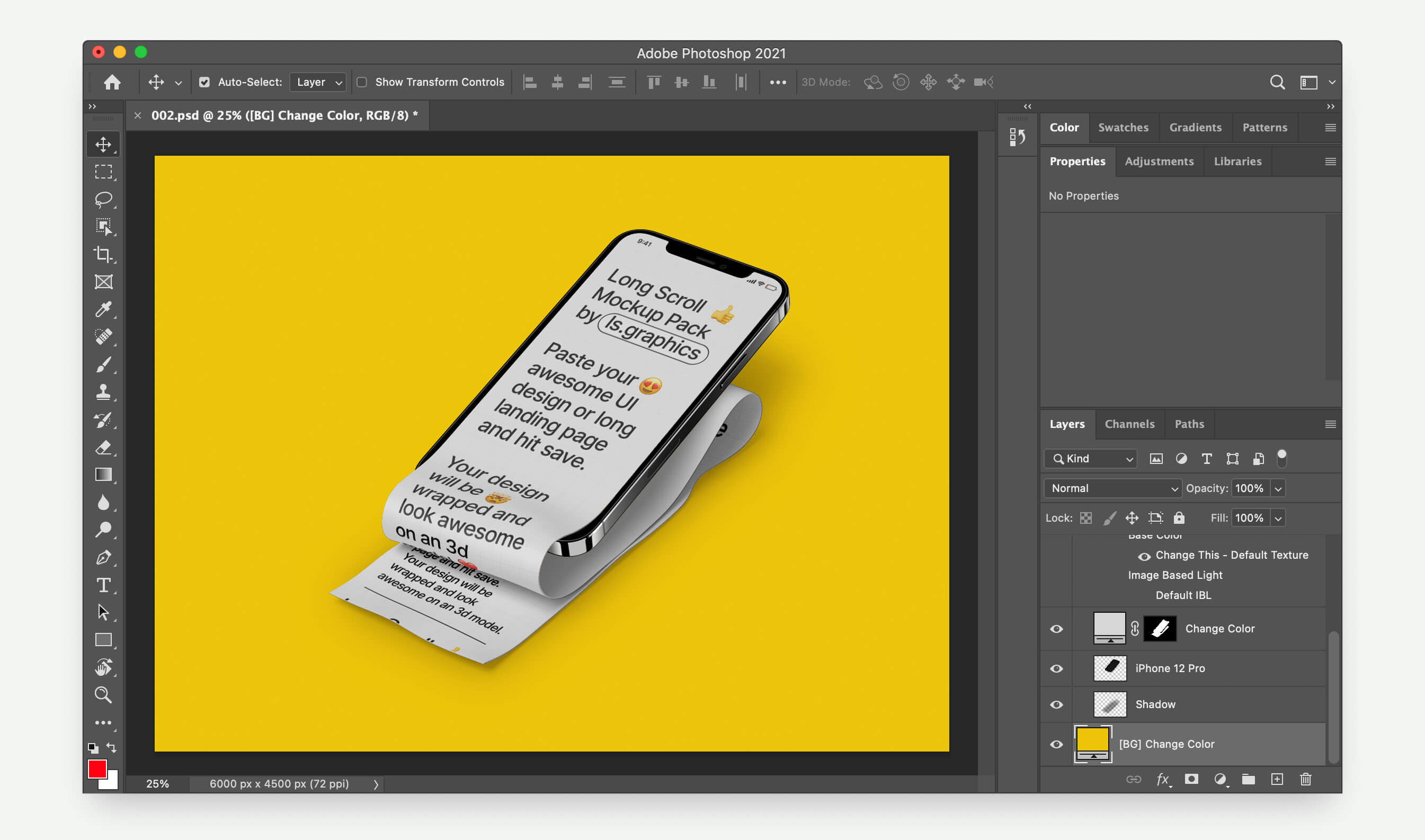Toggle the Auto-Select checkbox
The height and width of the screenshot is (840, 1425).
coord(204,82)
